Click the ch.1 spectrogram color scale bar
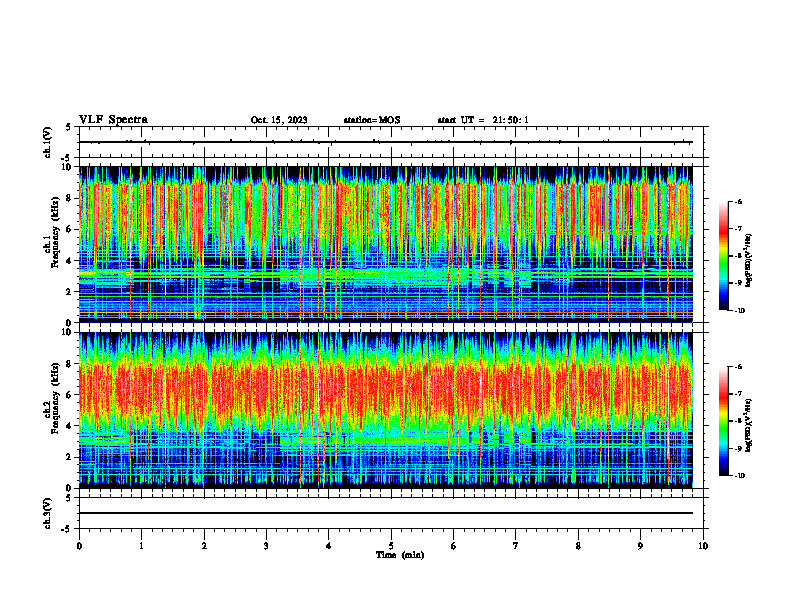Viewport: 792px width, 612px height. [x=723, y=256]
